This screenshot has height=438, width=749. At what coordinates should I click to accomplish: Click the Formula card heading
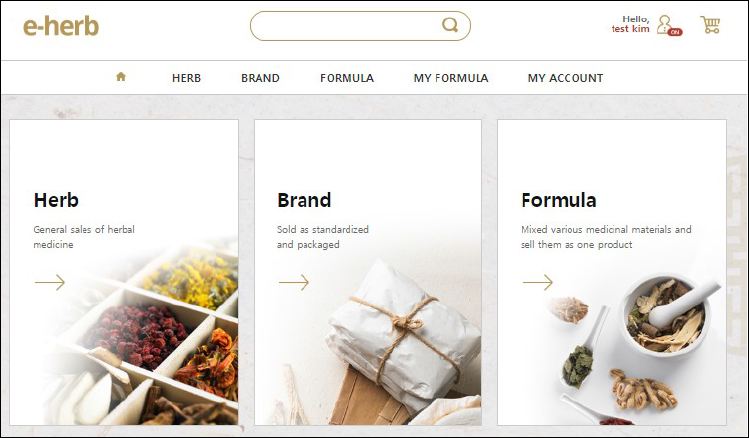coord(559,200)
